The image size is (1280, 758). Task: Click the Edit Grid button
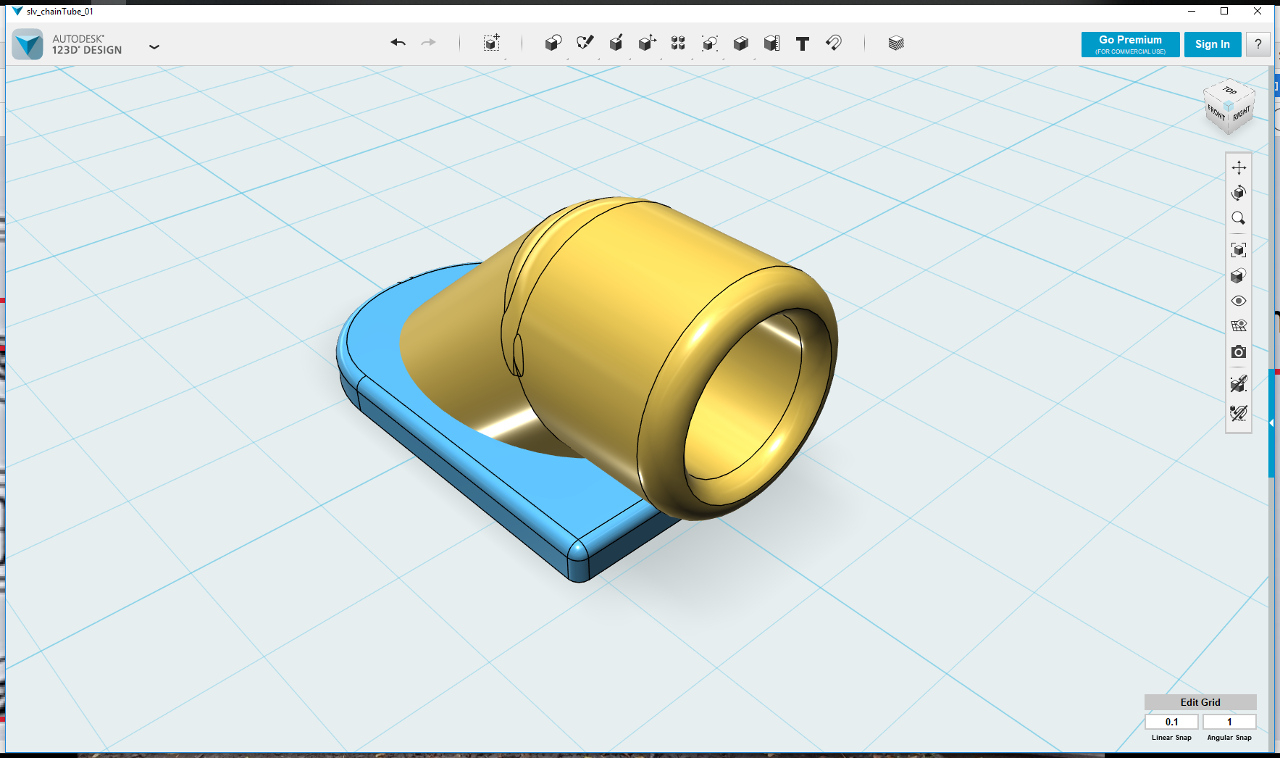(x=1200, y=702)
